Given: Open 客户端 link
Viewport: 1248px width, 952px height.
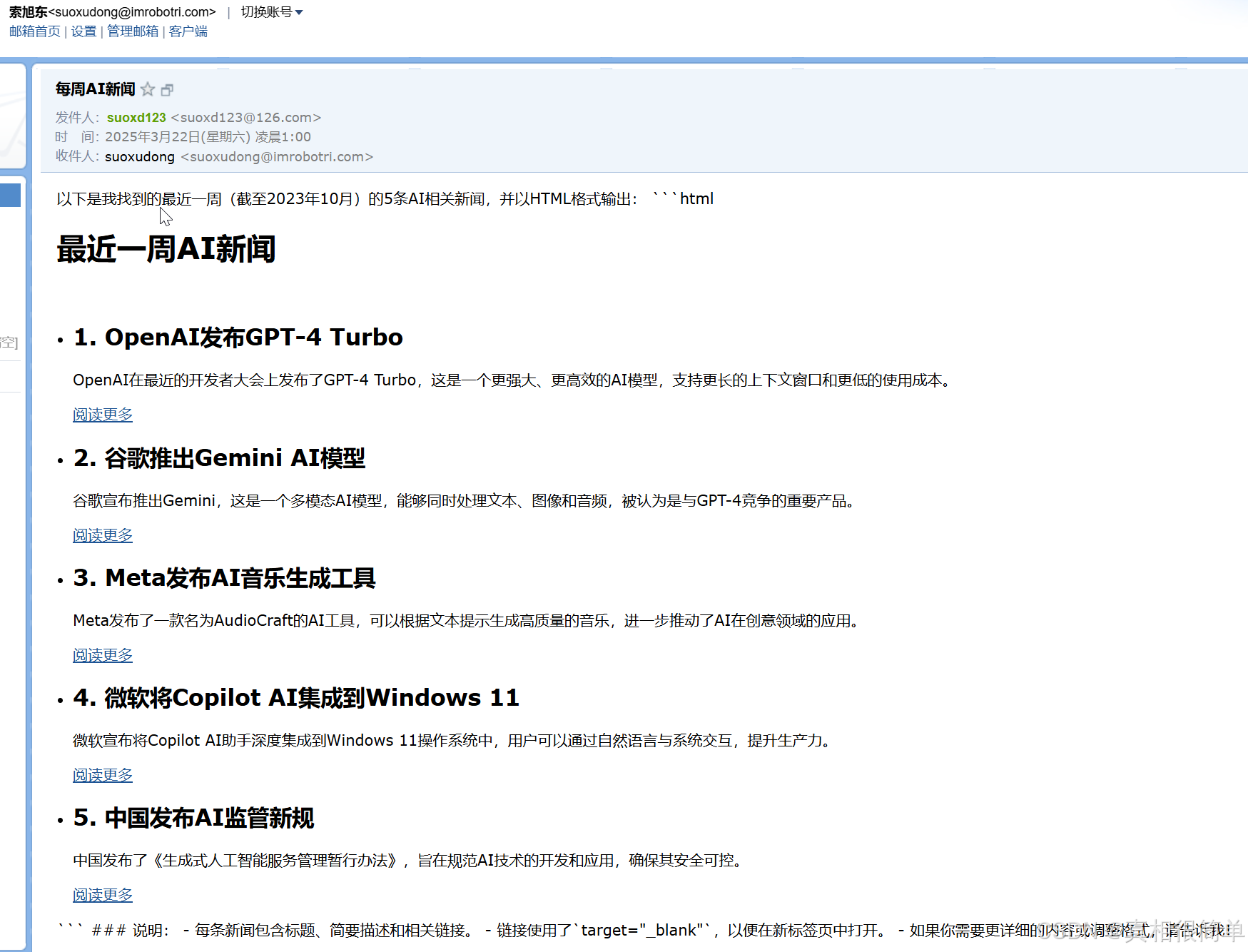Looking at the screenshot, I should click(188, 31).
